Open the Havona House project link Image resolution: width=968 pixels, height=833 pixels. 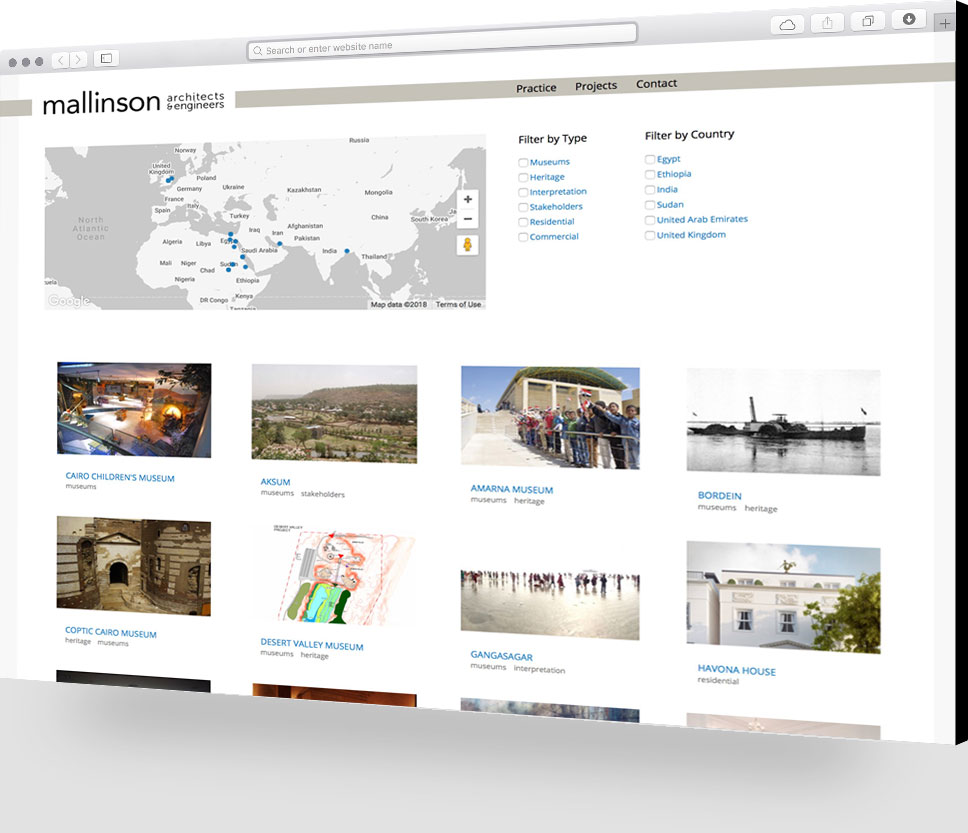pos(736,671)
